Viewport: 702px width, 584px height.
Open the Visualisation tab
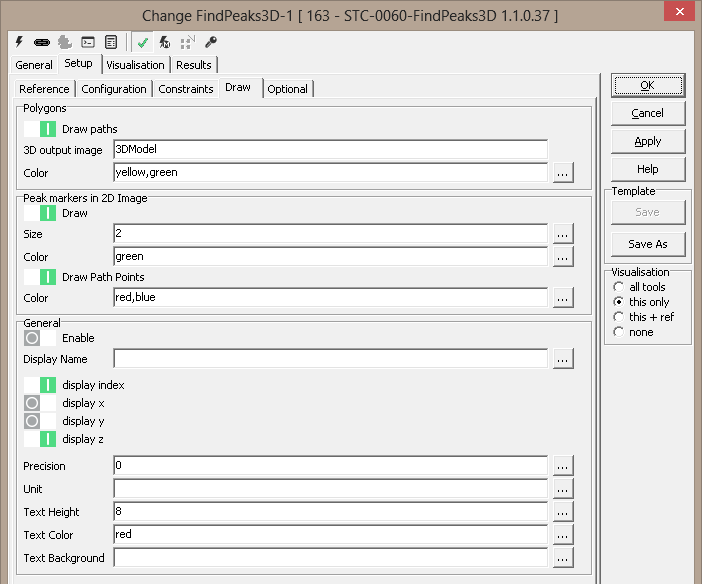point(135,65)
